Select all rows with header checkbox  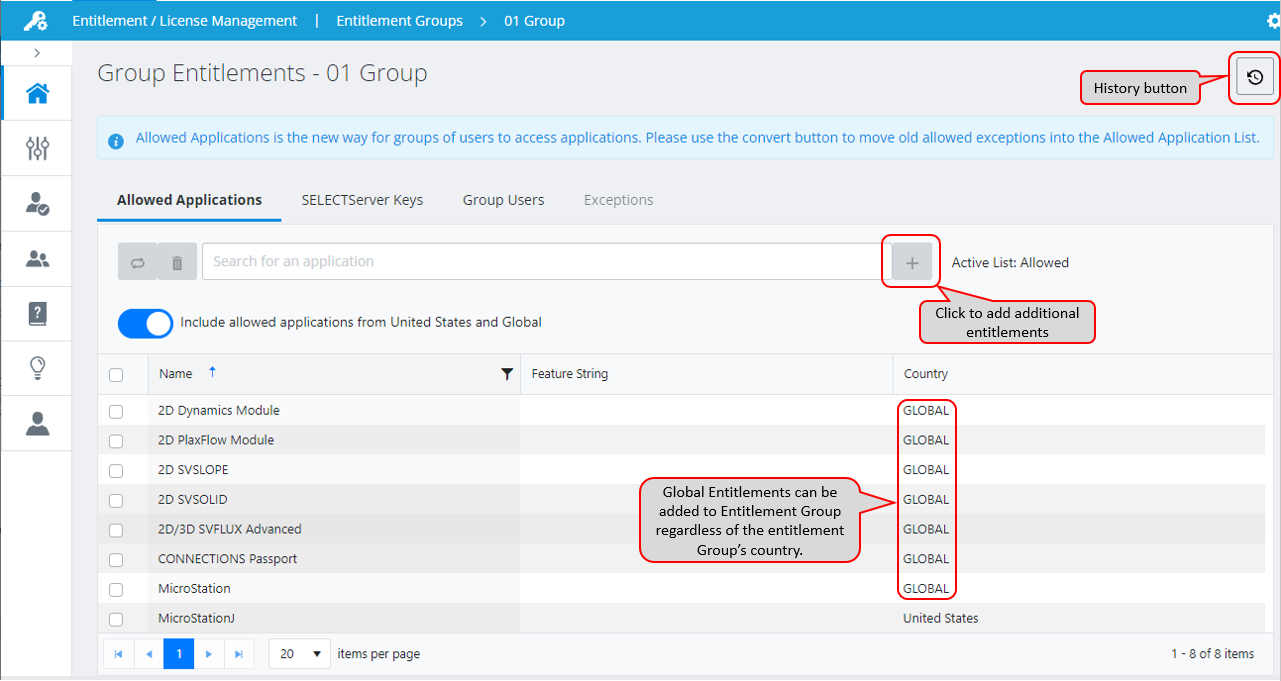(x=116, y=375)
